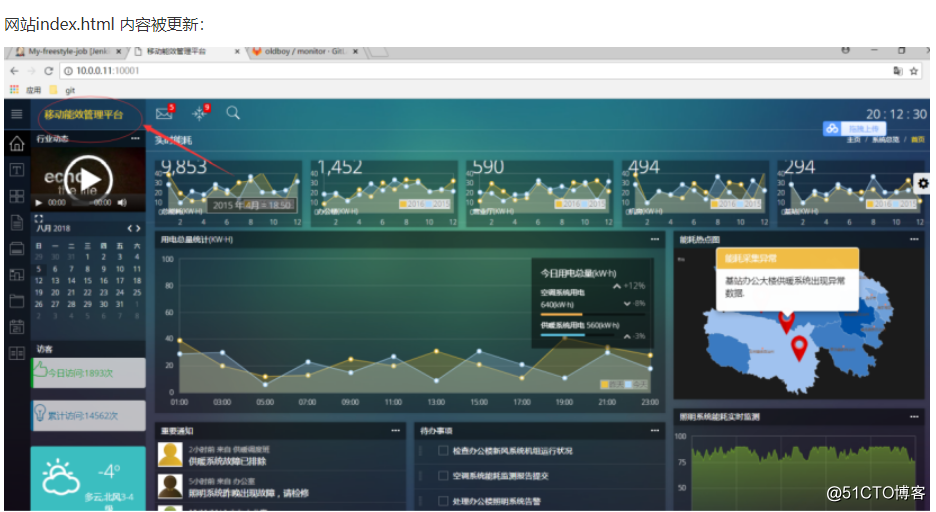Click the 主页 breadcrumb link
Image resolution: width=936 pixels, height=512 pixels.
pyautogui.click(x=854, y=140)
